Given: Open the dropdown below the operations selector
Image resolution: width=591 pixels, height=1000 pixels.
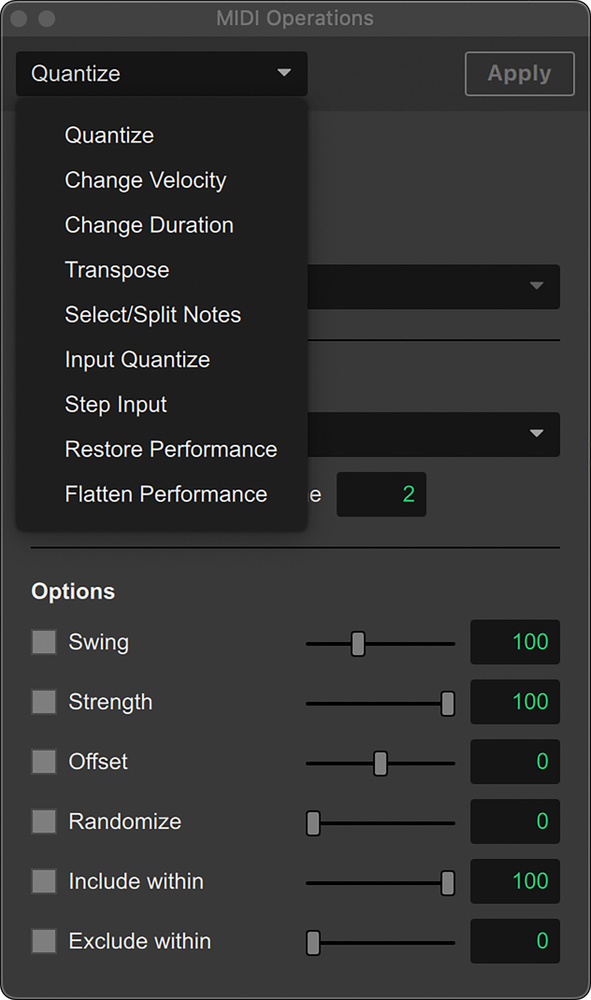Looking at the screenshot, I should click(x=430, y=287).
